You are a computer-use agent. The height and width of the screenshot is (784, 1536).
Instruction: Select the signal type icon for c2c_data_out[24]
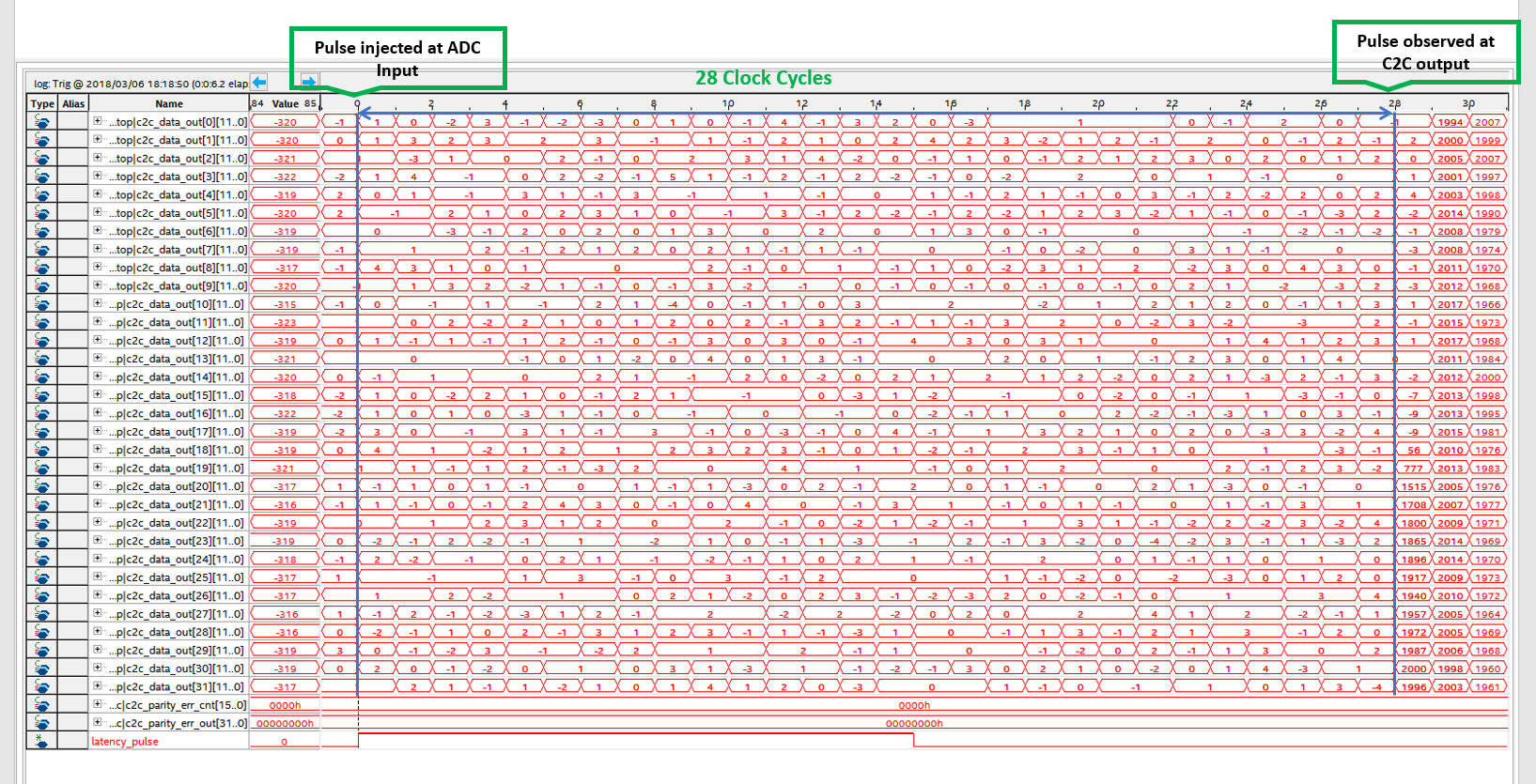(x=42, y=560)
